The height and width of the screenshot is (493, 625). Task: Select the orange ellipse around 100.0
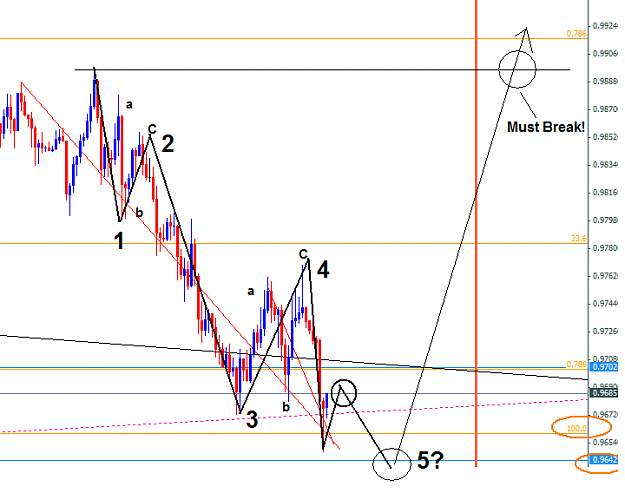coord(582,428)
